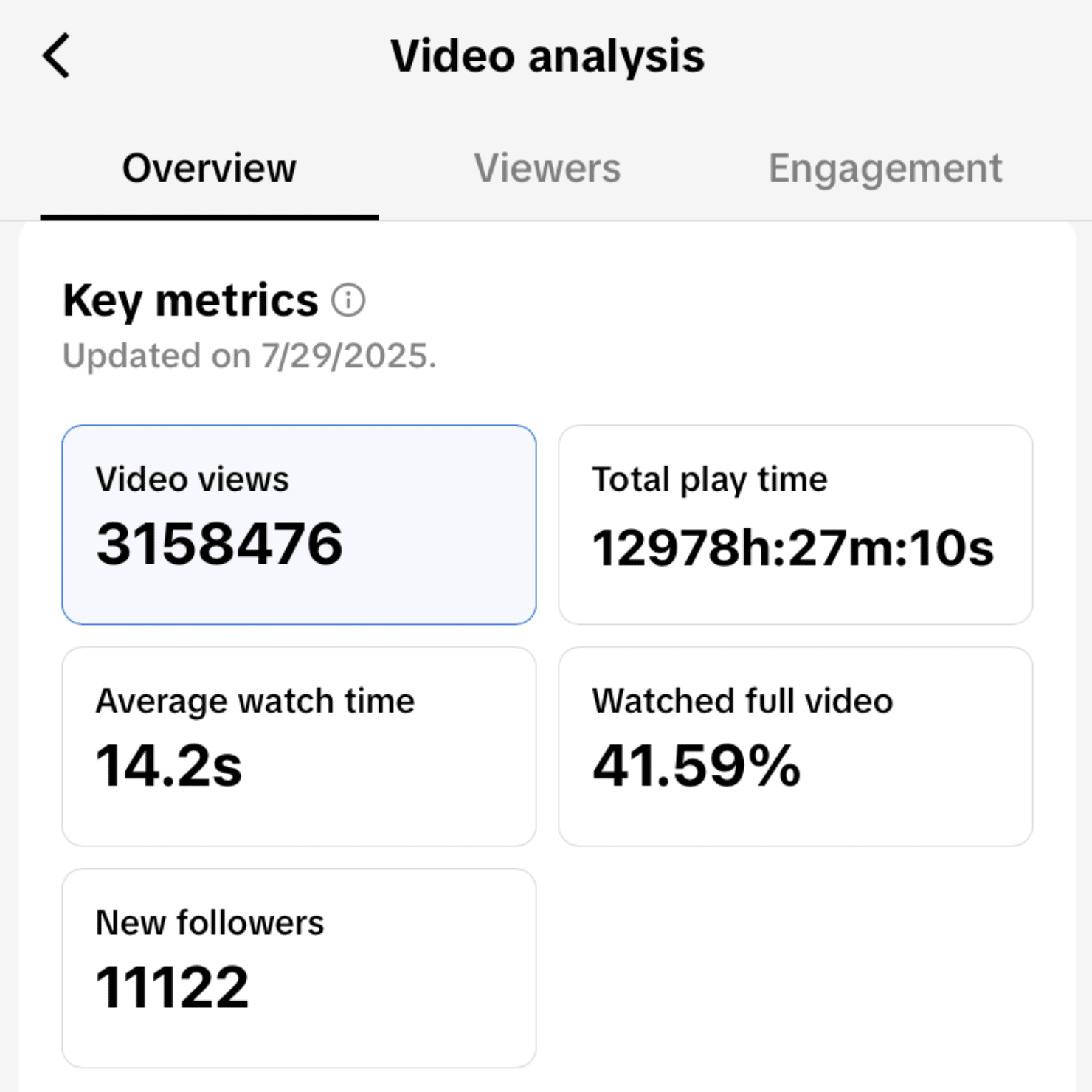This screenshot has width=1092, height=1092.
Task: Click the 12978h:27m:10s play time value
Action: pyautogui.click(x=792, y=546)
